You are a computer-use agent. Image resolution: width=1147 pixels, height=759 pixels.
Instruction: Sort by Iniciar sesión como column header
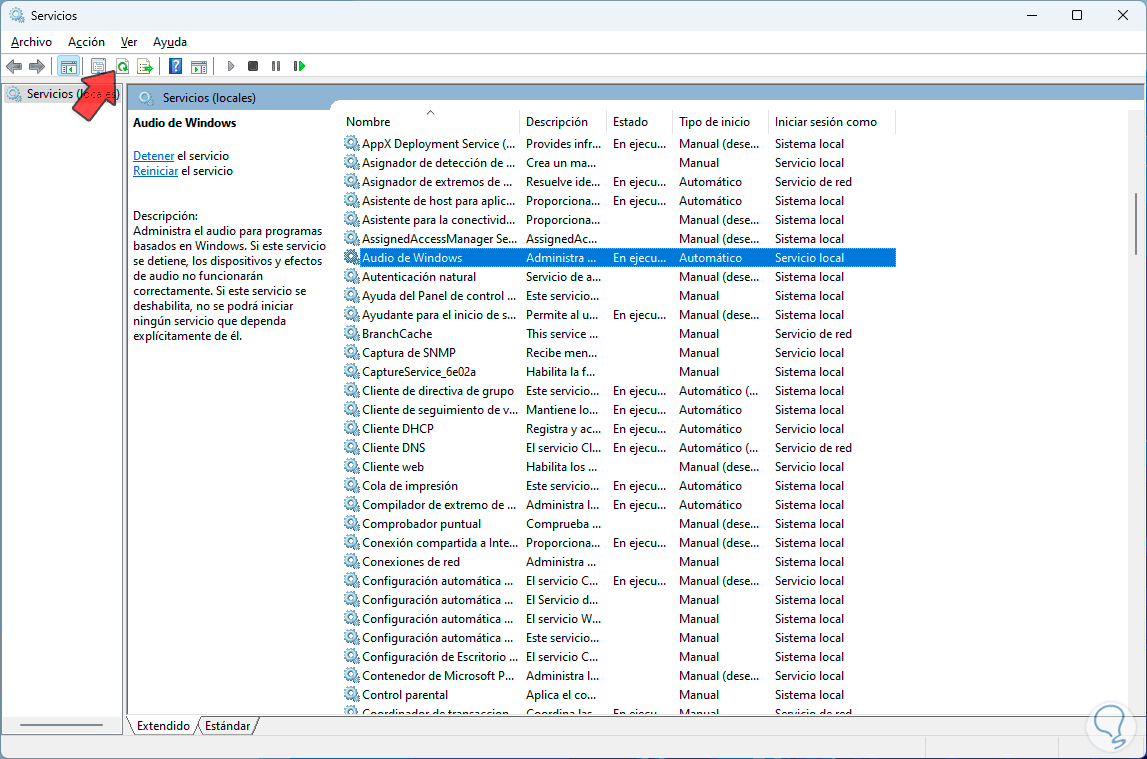coord(832,122)
